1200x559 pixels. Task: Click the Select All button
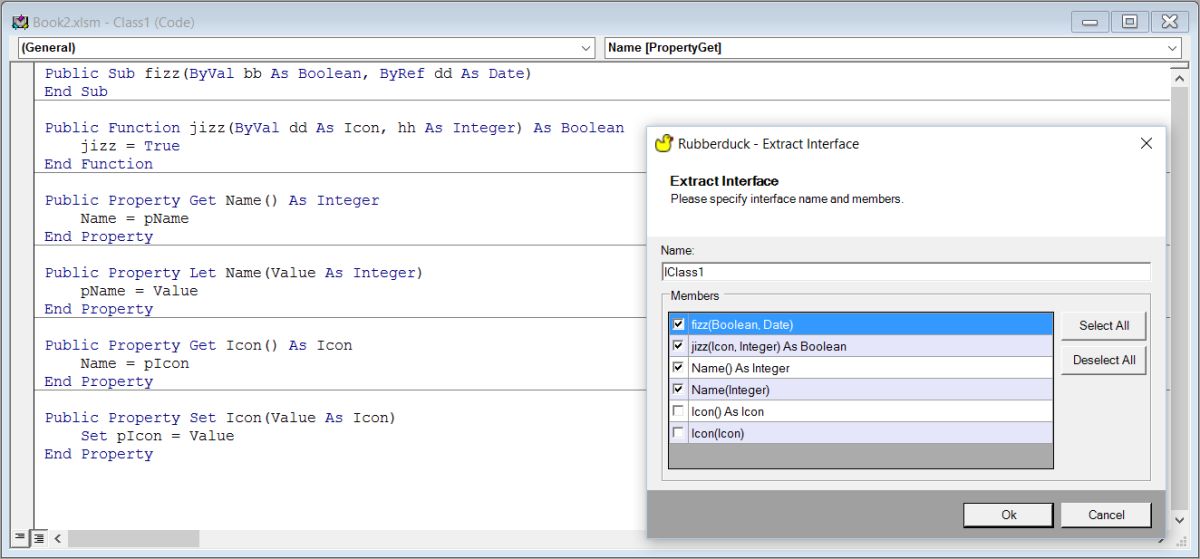[1104, 326]
